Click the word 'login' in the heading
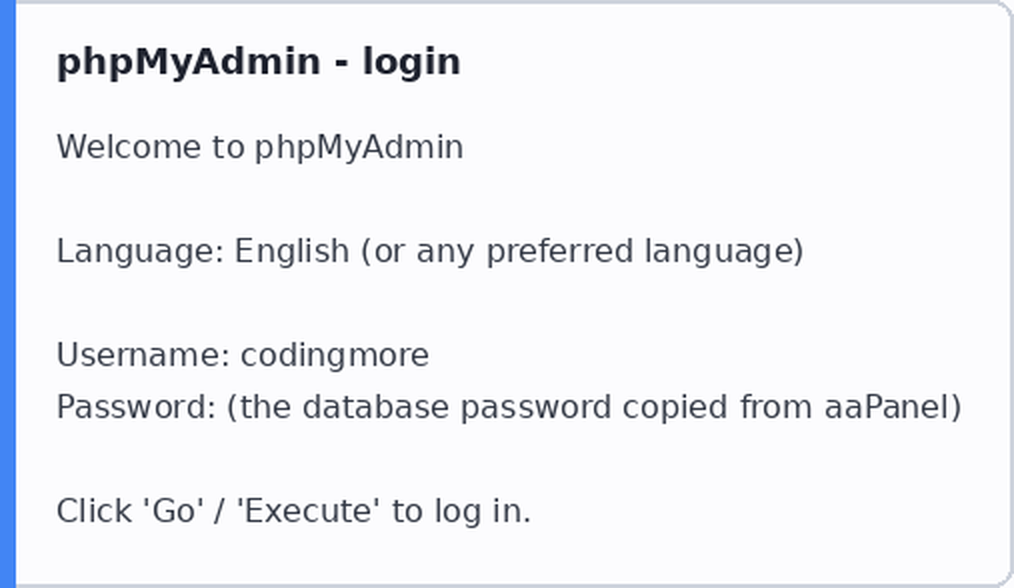The image size is (1014, 588). [411, 64]
